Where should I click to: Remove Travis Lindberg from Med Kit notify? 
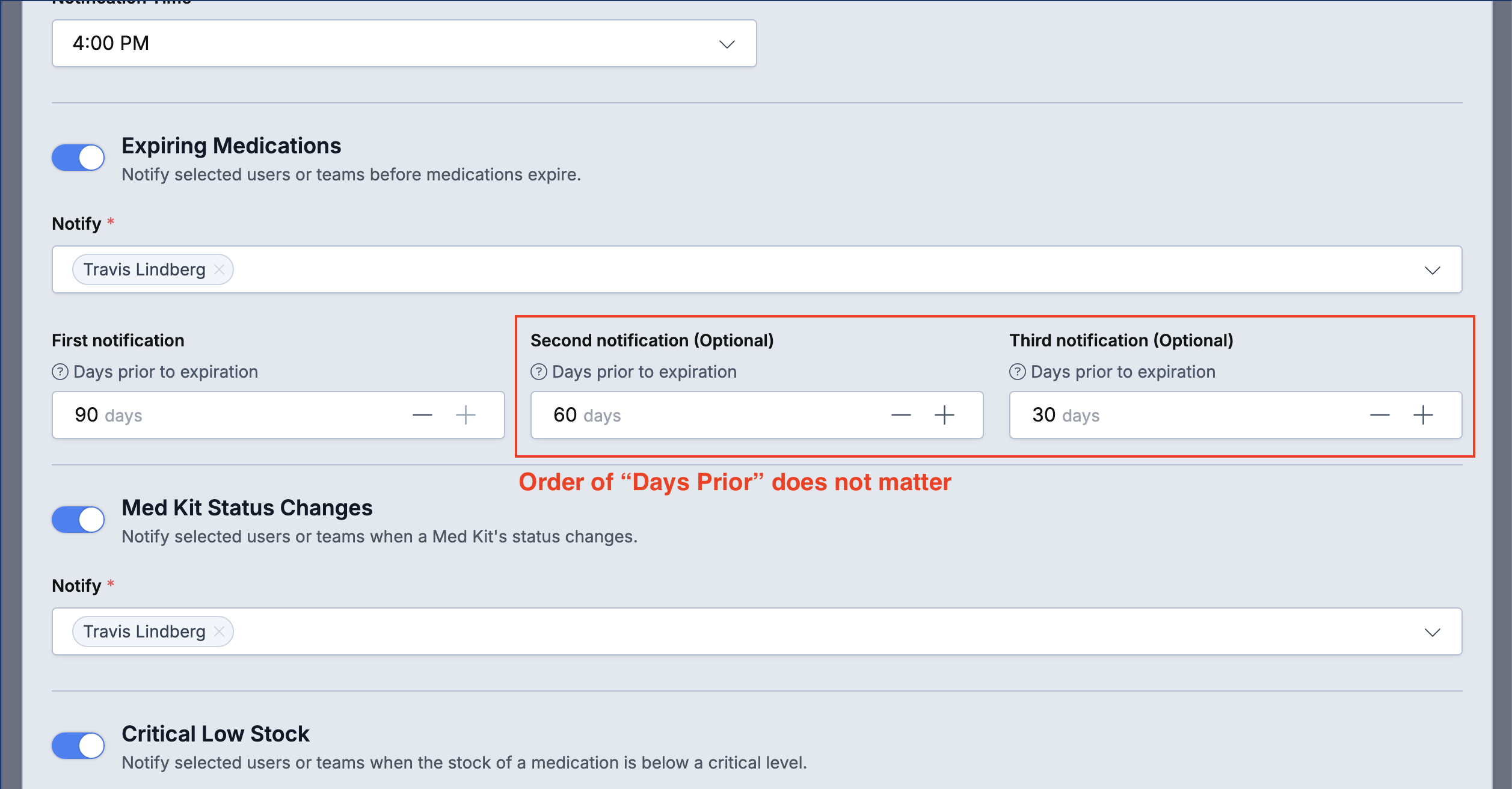(220, 631)
